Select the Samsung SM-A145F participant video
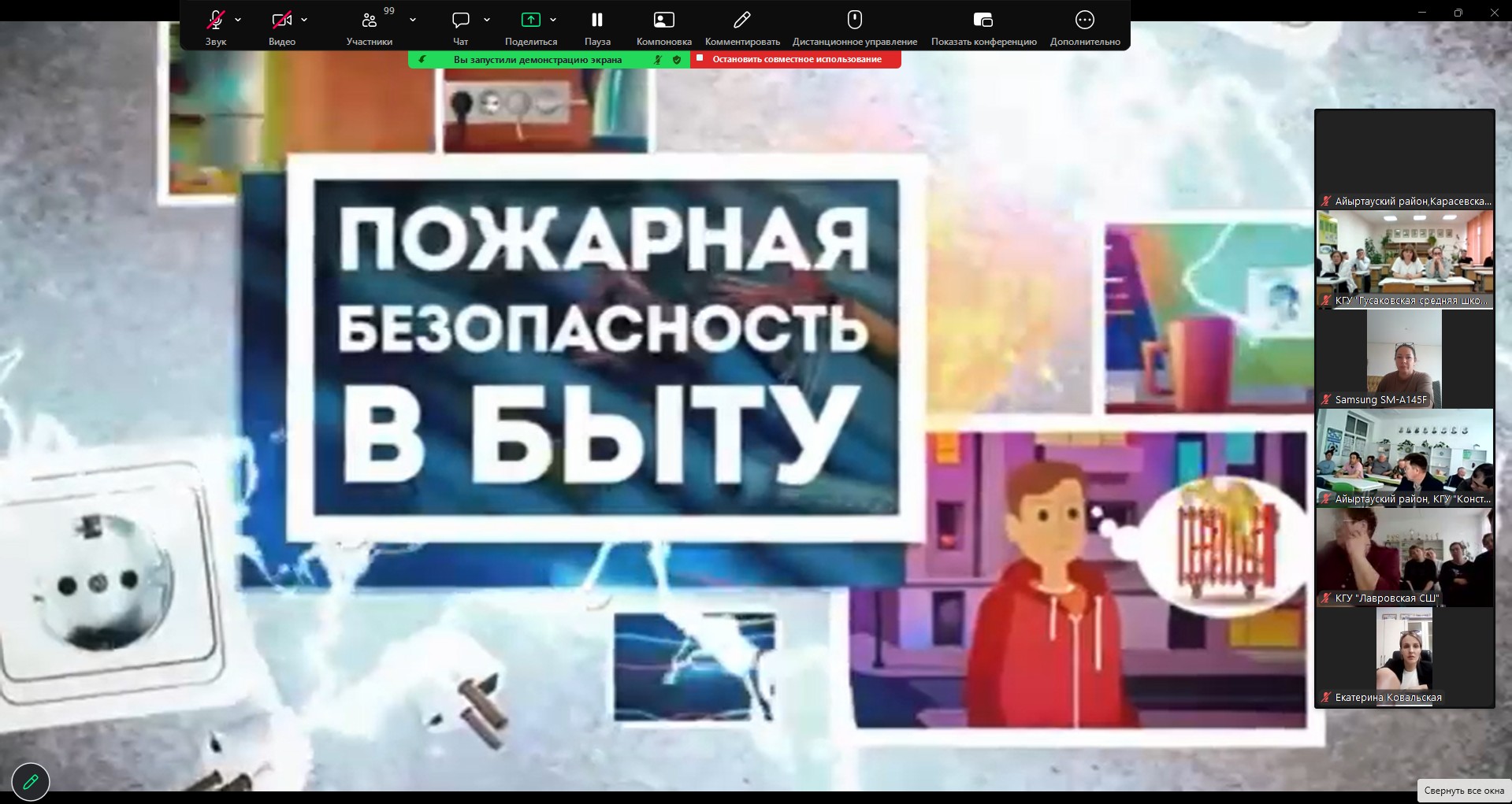The width and height of the screenshot is (1512, 804). click(1404, 358)
